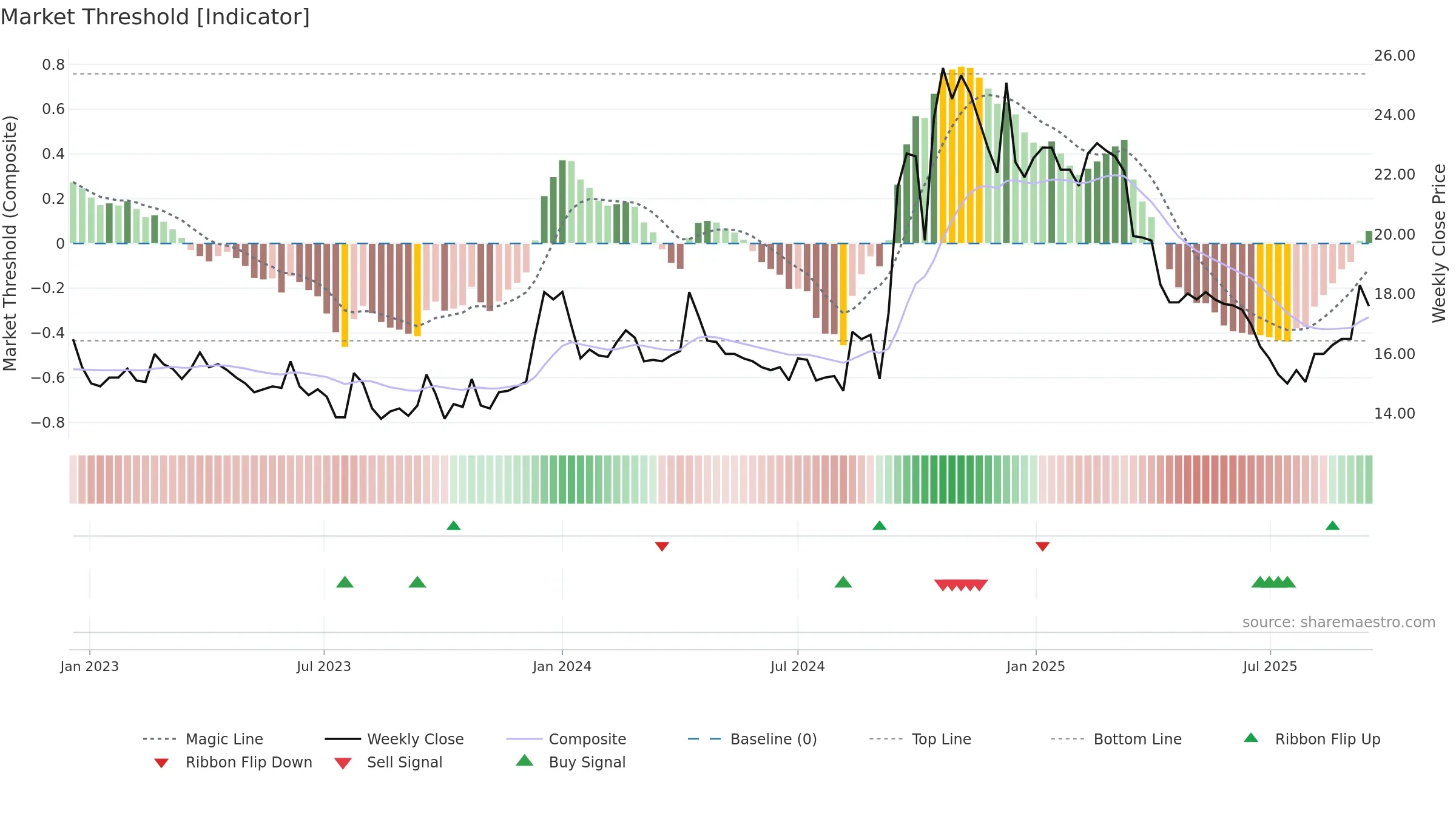The height and width of the screenshot is (819, 1456).
Task: Click the 0.6 composite axis label
Action: click(53, 109)
